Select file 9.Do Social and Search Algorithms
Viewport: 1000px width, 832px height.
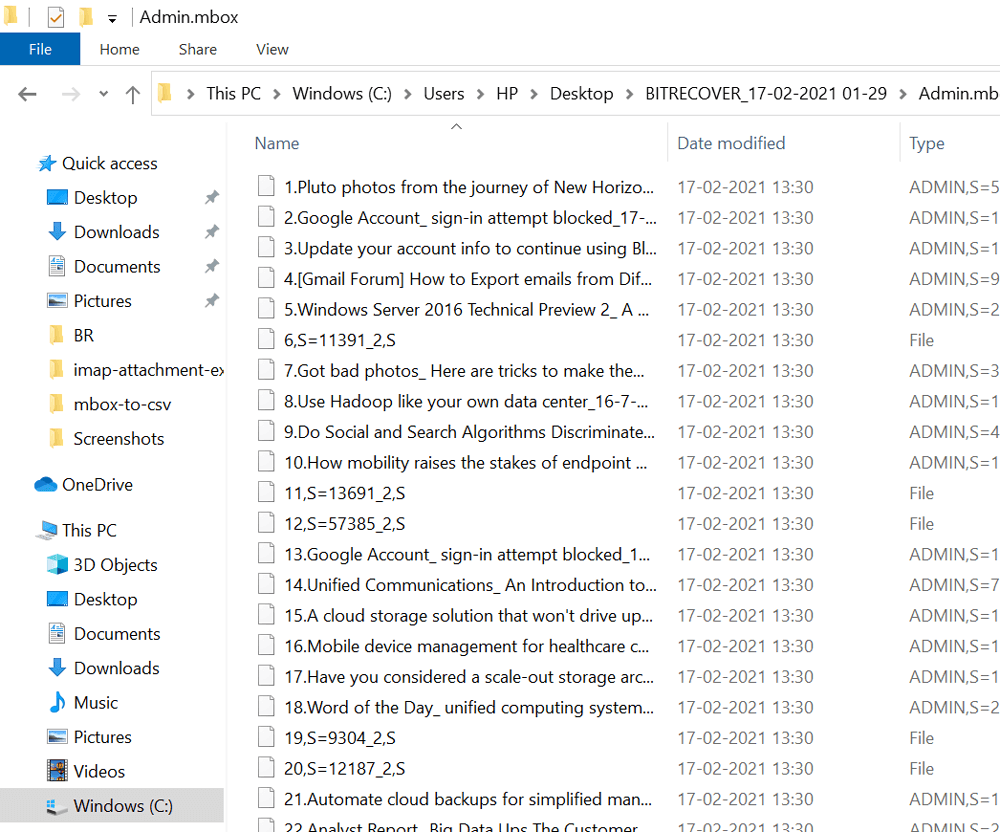(469, 432)
